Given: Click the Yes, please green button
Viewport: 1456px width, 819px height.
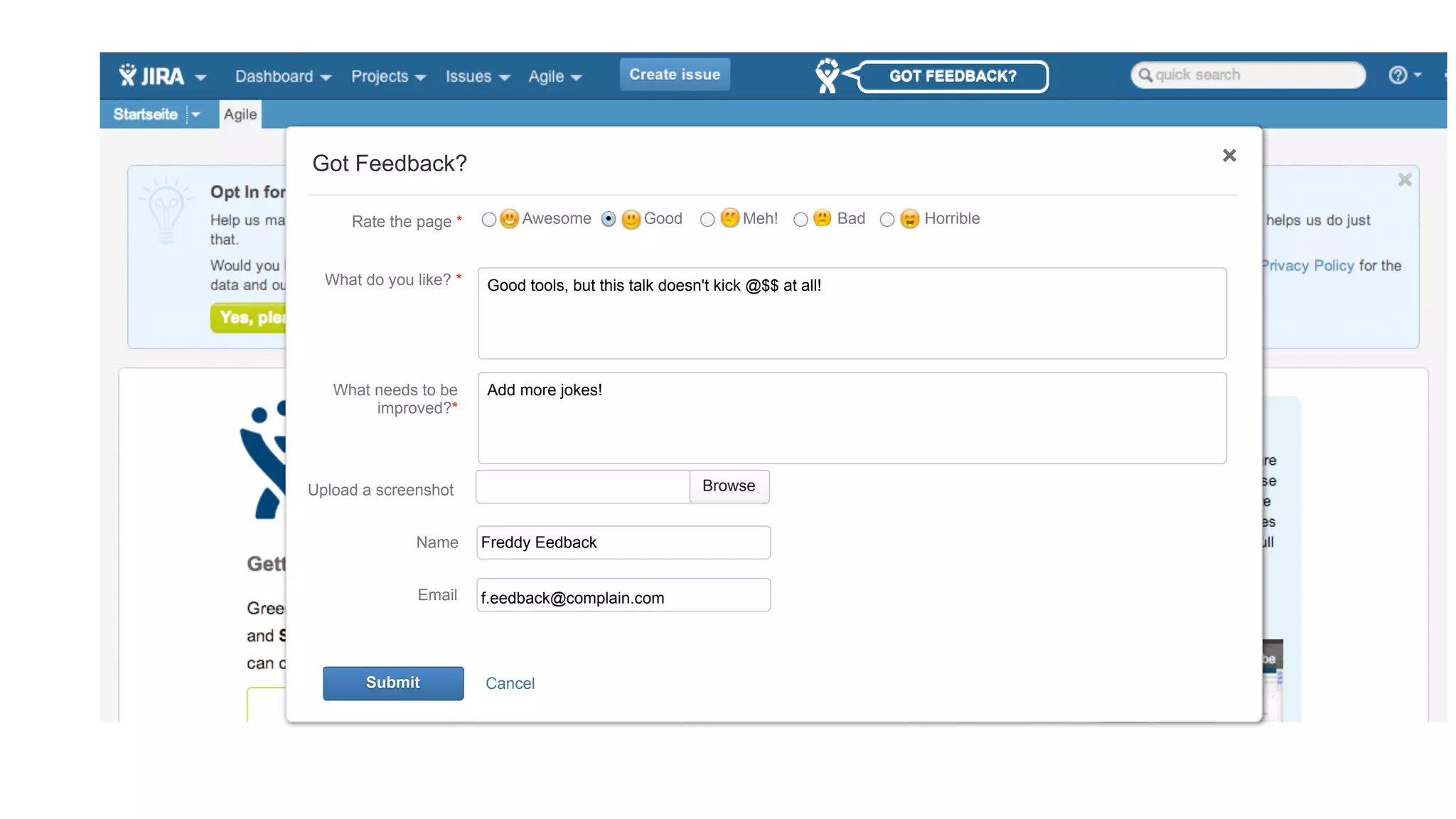Looking at the screenshot, I should pyautogui.click(x=249, y=318).
